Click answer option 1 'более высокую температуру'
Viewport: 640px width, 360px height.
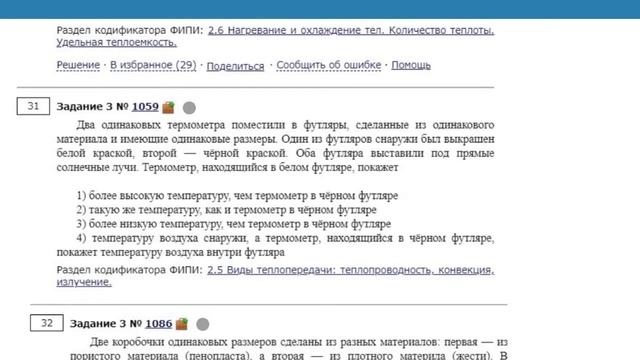coord(237,196)
